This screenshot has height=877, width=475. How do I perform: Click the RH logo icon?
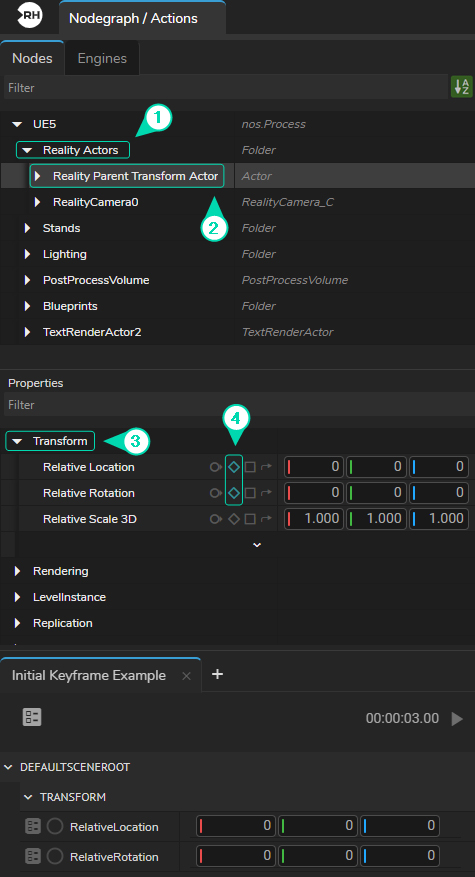point(30,15)
